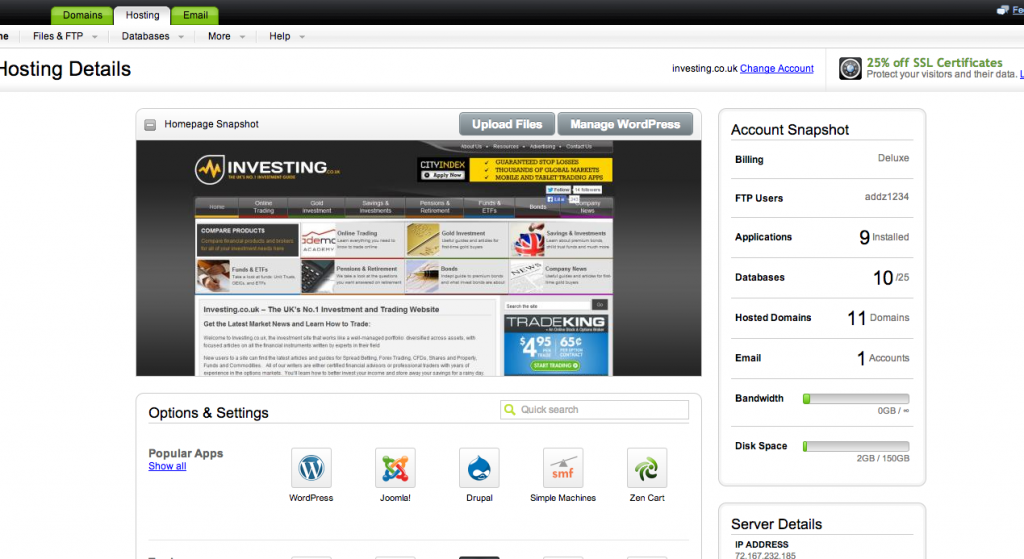Choose the Zen Cart app icon
1024x559 pixels.
tap(647, 468)
